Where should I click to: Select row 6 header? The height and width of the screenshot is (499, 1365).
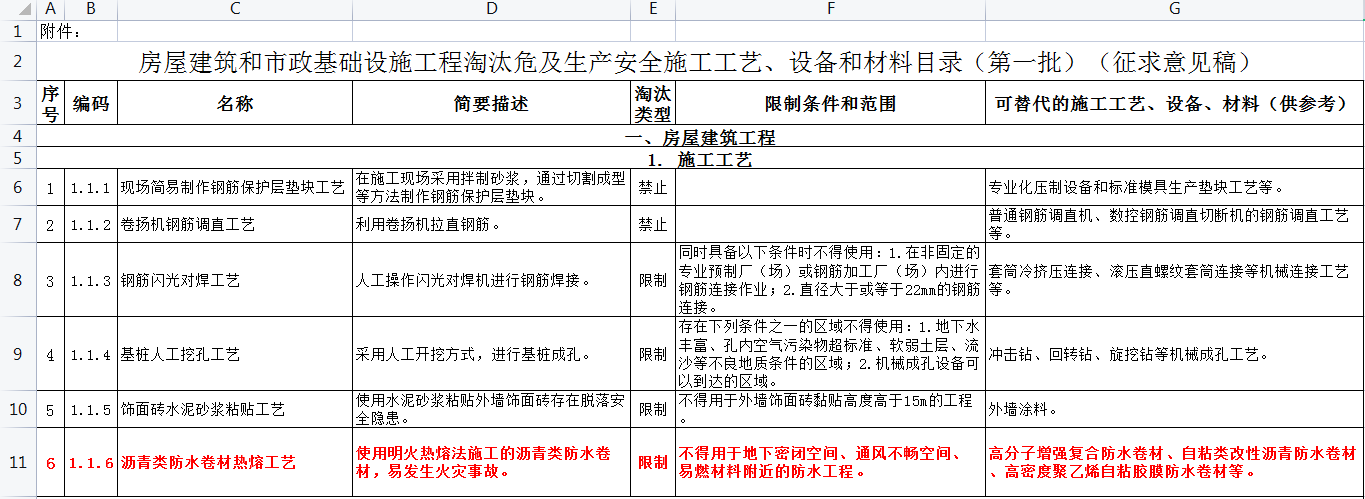coord(18,187)
